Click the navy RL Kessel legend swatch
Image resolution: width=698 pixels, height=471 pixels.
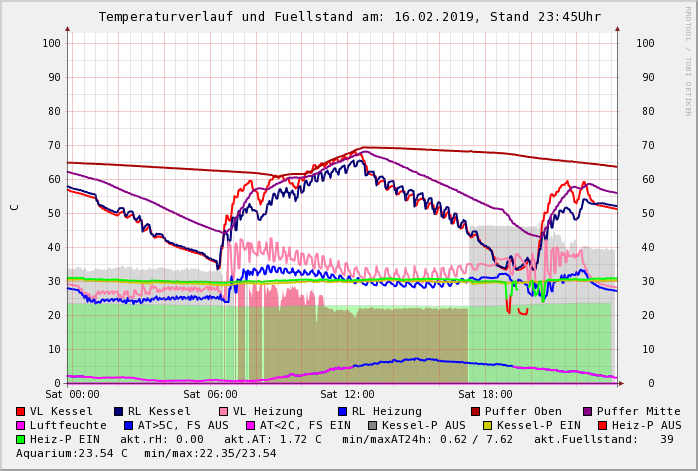pyautogui.click(x=119, y=411)
